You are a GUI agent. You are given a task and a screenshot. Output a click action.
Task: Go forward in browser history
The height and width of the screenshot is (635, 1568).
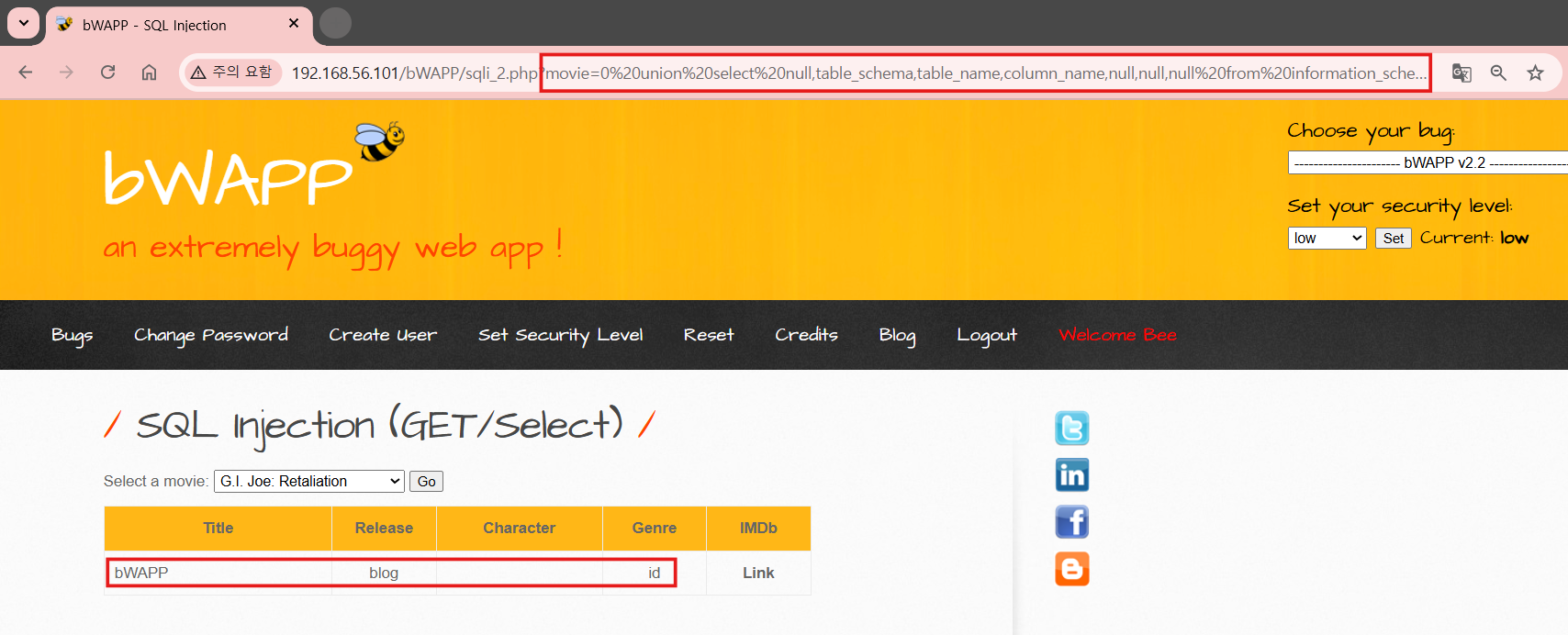click(x=66, y=72)
